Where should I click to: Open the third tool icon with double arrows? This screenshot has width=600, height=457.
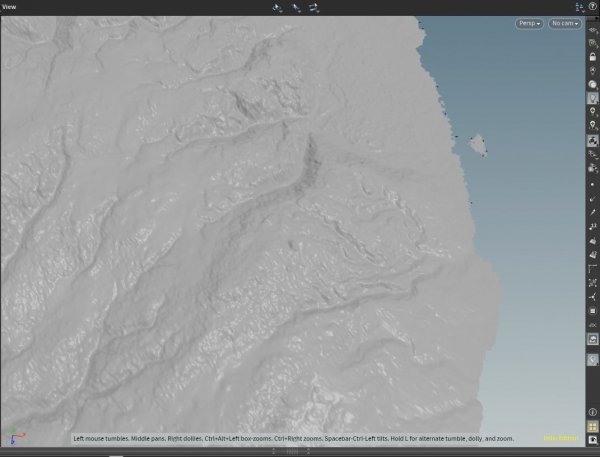[314, 8]
